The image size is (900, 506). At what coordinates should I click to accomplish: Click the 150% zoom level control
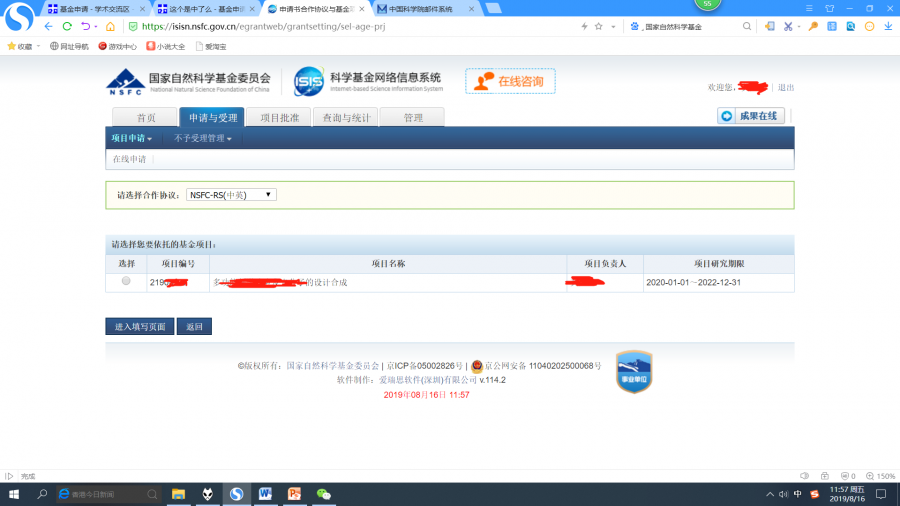tap(881, 476)
